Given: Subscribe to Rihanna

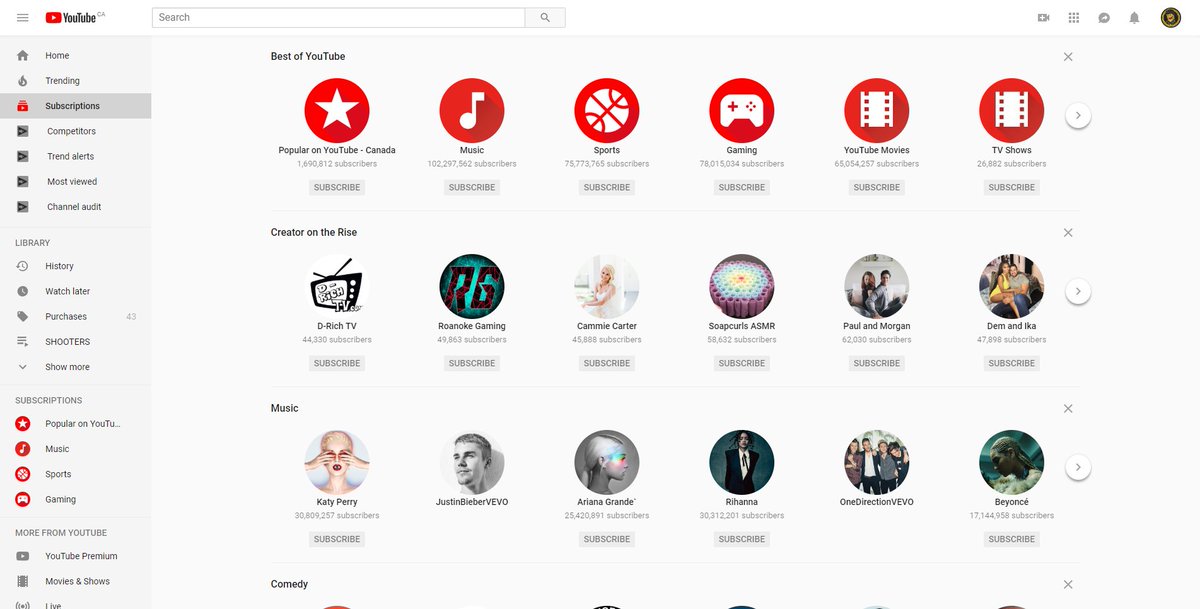Looking at the screenshot, I should [742, 539].
